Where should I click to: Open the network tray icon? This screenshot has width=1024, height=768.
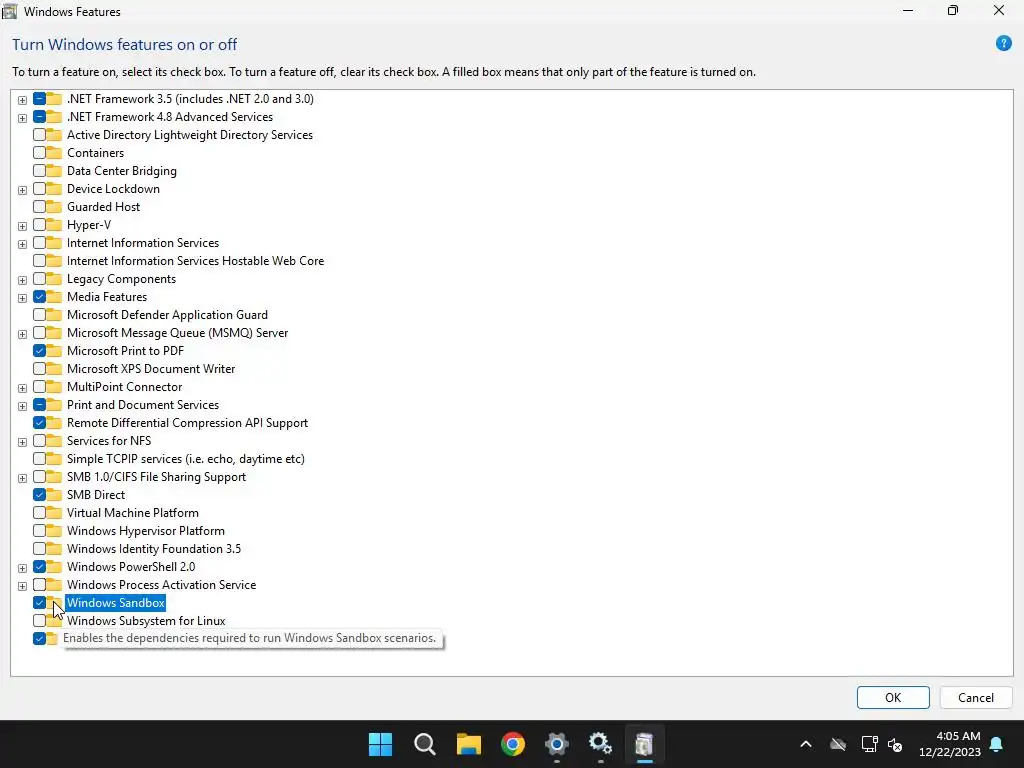(869, 744)
